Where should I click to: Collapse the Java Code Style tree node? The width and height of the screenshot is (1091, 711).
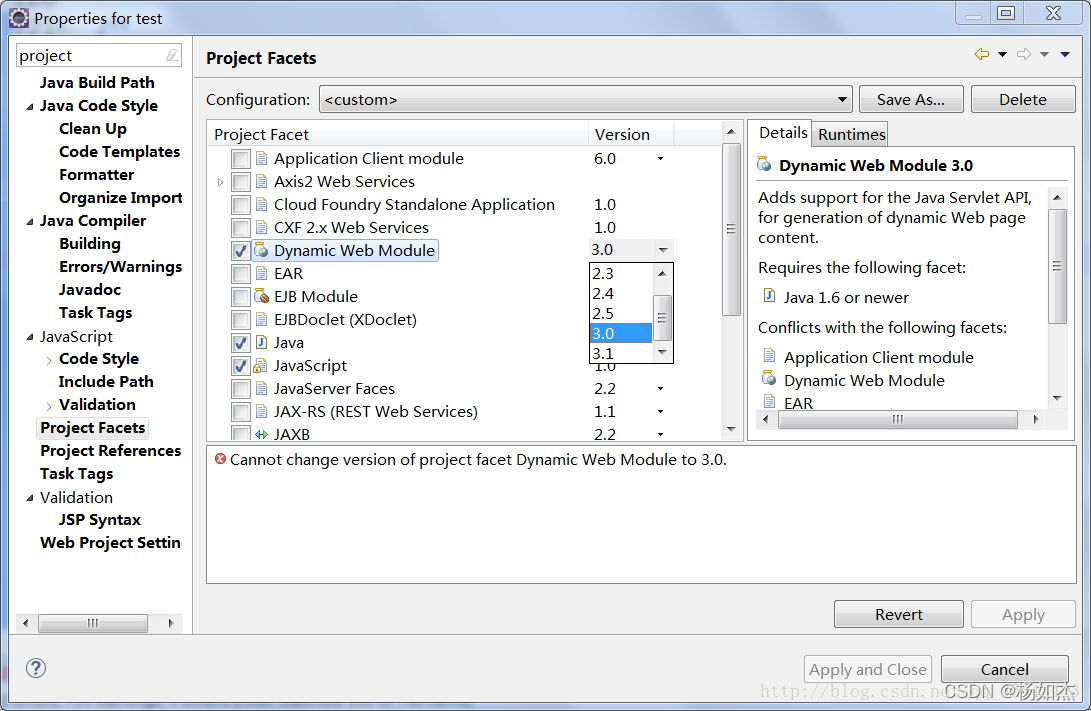pyautogui.click(x=29, y=106)
